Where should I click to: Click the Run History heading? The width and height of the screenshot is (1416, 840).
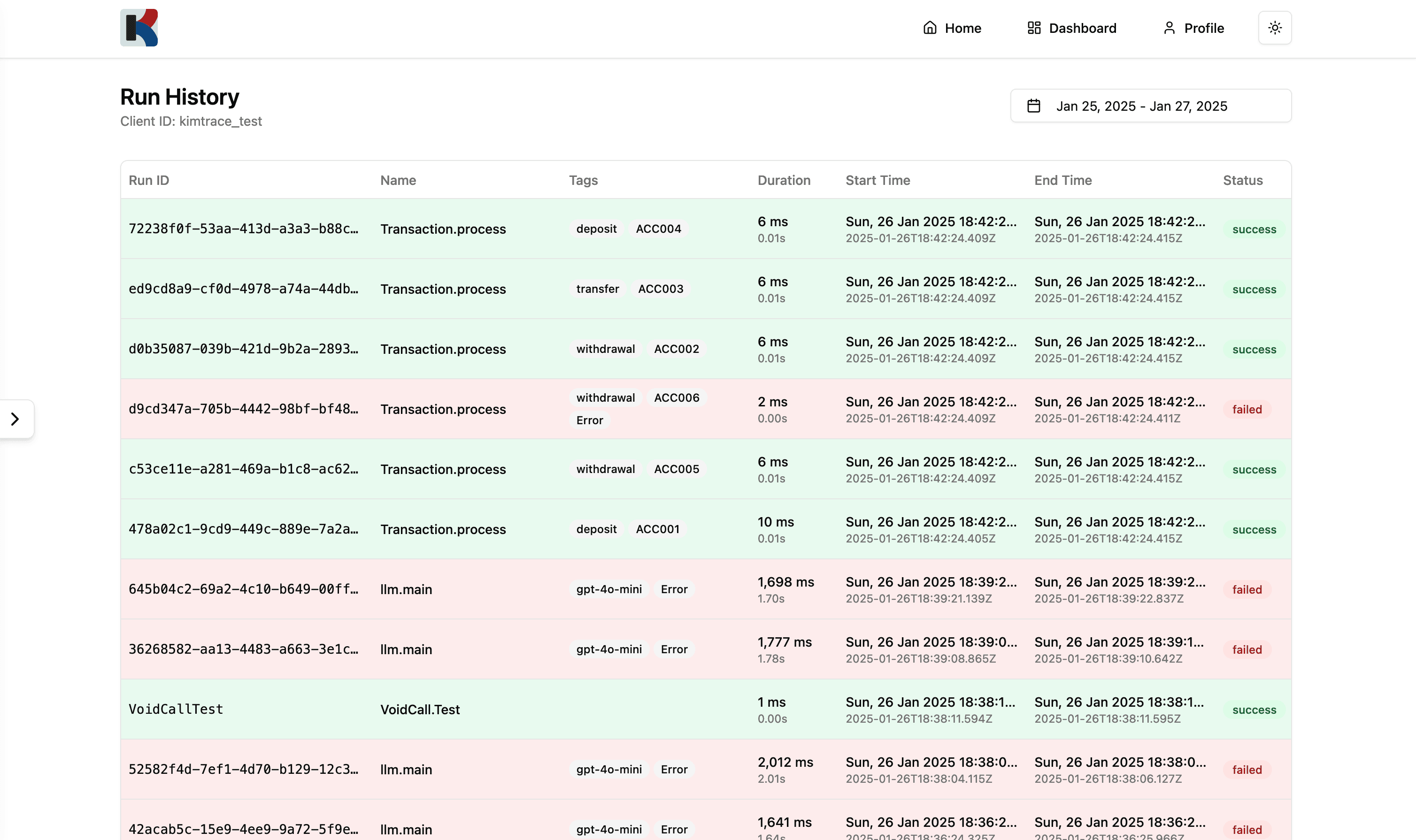click(179, 97)
